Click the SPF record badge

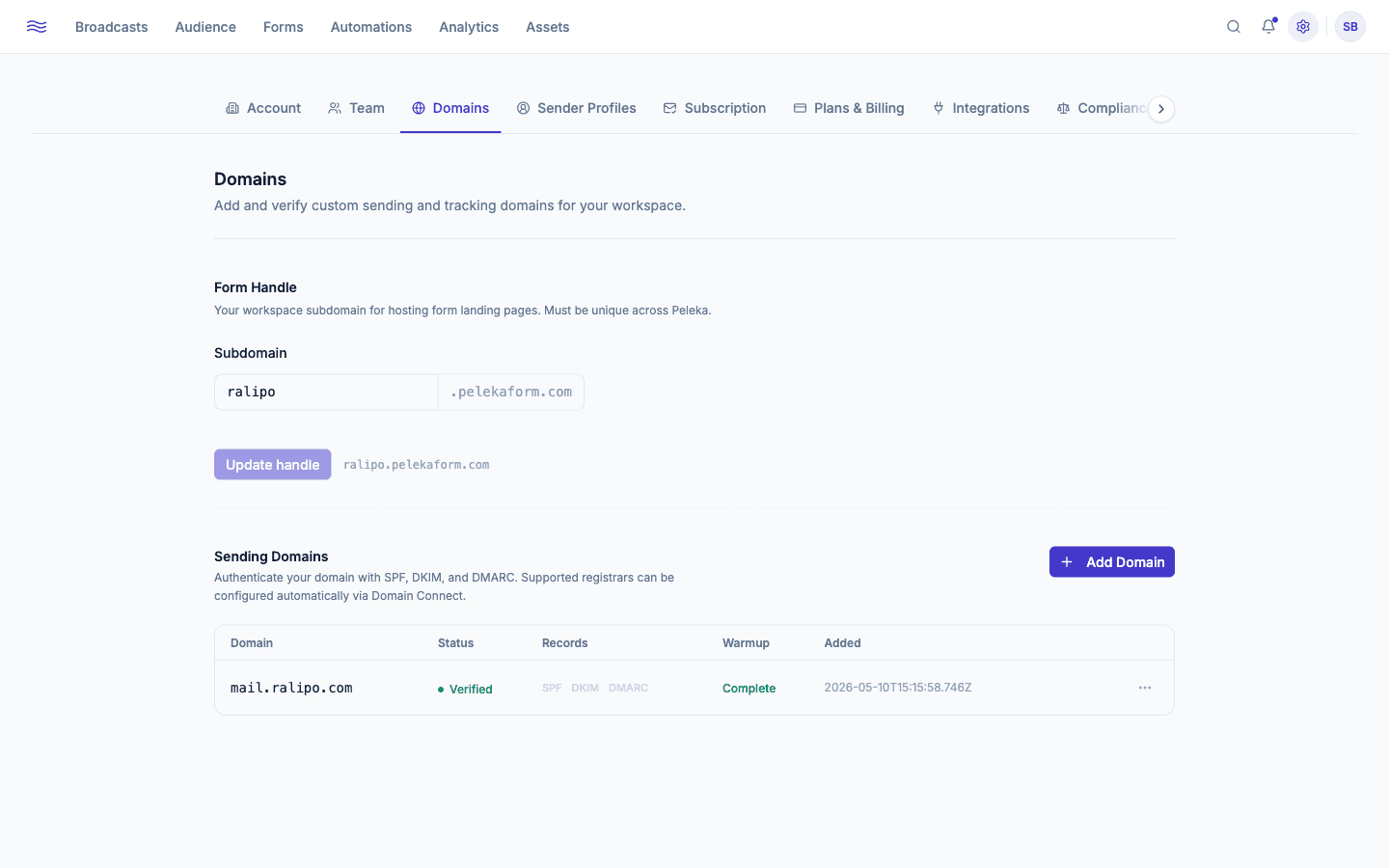pos(552,688)
